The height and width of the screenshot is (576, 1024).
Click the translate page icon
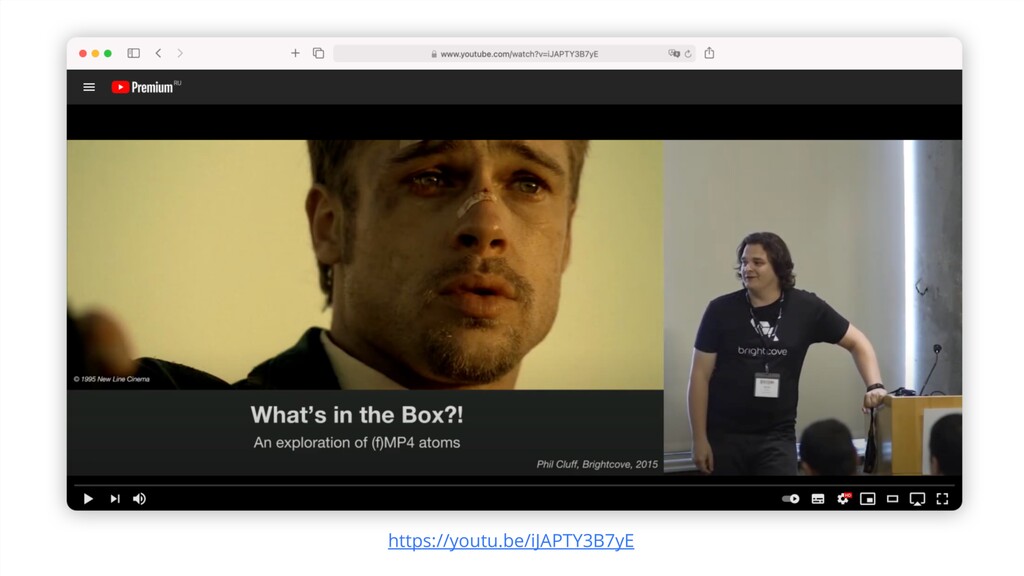pos(674,54)
